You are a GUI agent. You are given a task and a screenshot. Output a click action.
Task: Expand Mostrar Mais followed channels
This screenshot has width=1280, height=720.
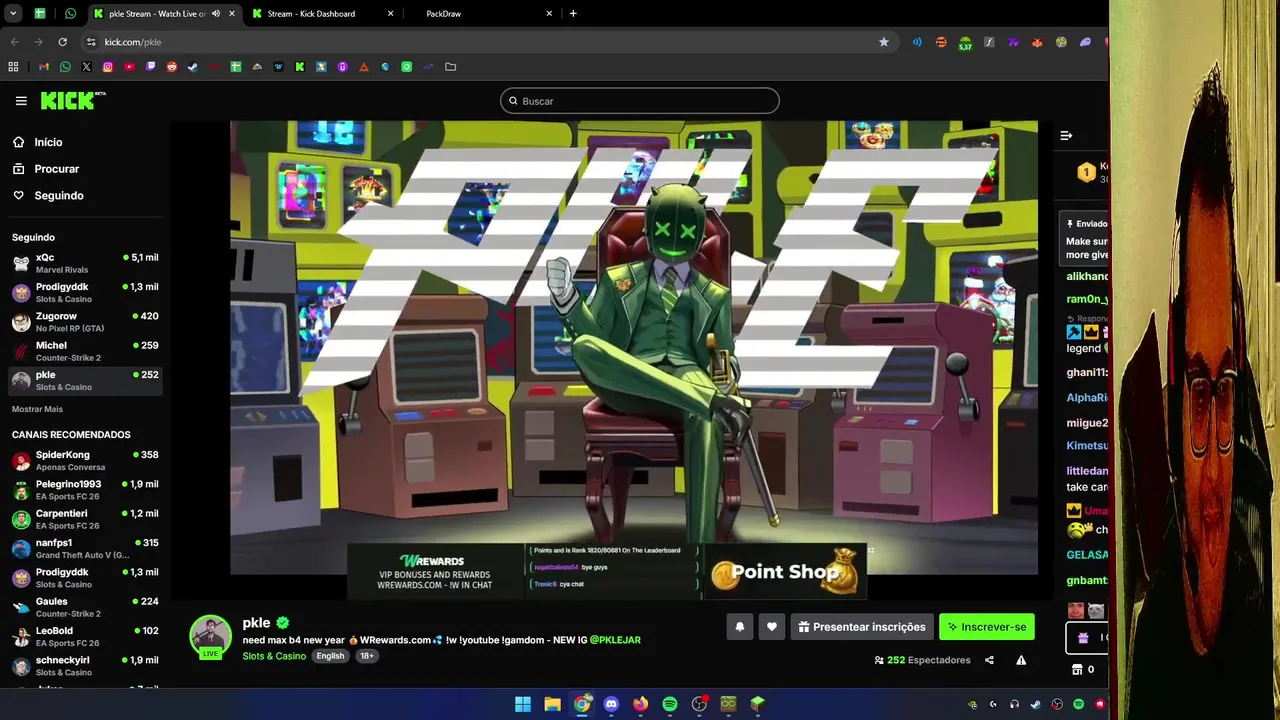point(37,409)
